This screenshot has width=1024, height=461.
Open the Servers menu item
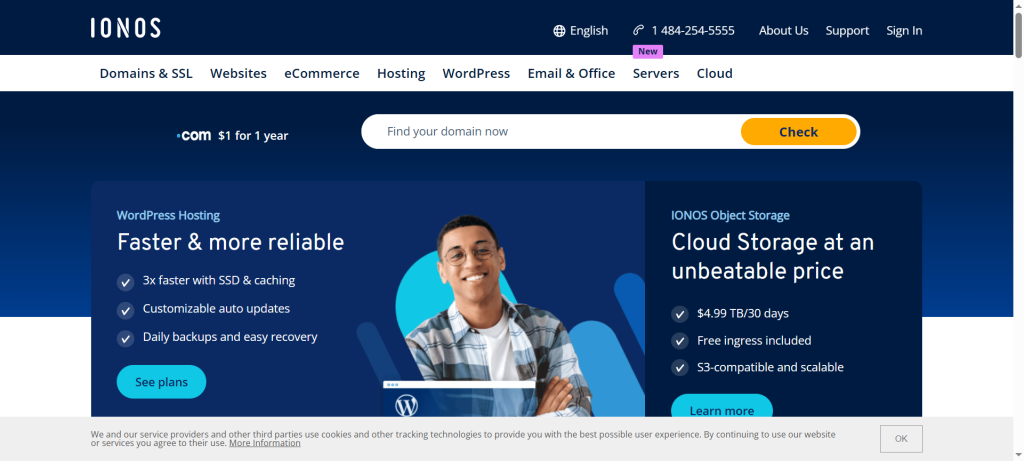(x=656, y=73)
